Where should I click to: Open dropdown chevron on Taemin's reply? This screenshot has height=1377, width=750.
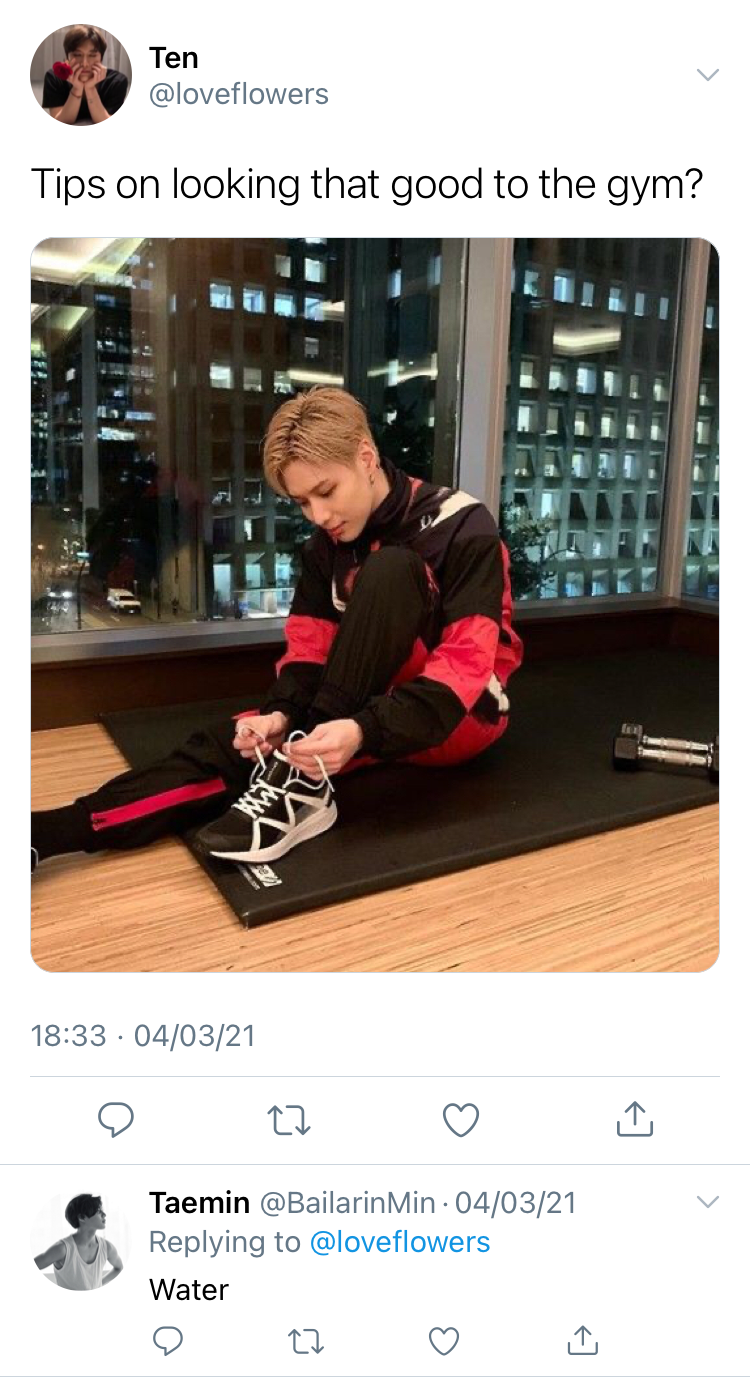707,1201
